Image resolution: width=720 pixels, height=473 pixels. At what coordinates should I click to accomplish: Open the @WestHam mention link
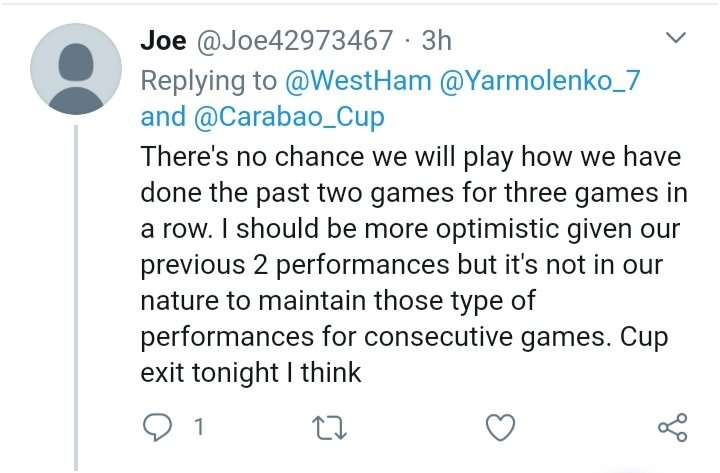[x=358, y=80]
